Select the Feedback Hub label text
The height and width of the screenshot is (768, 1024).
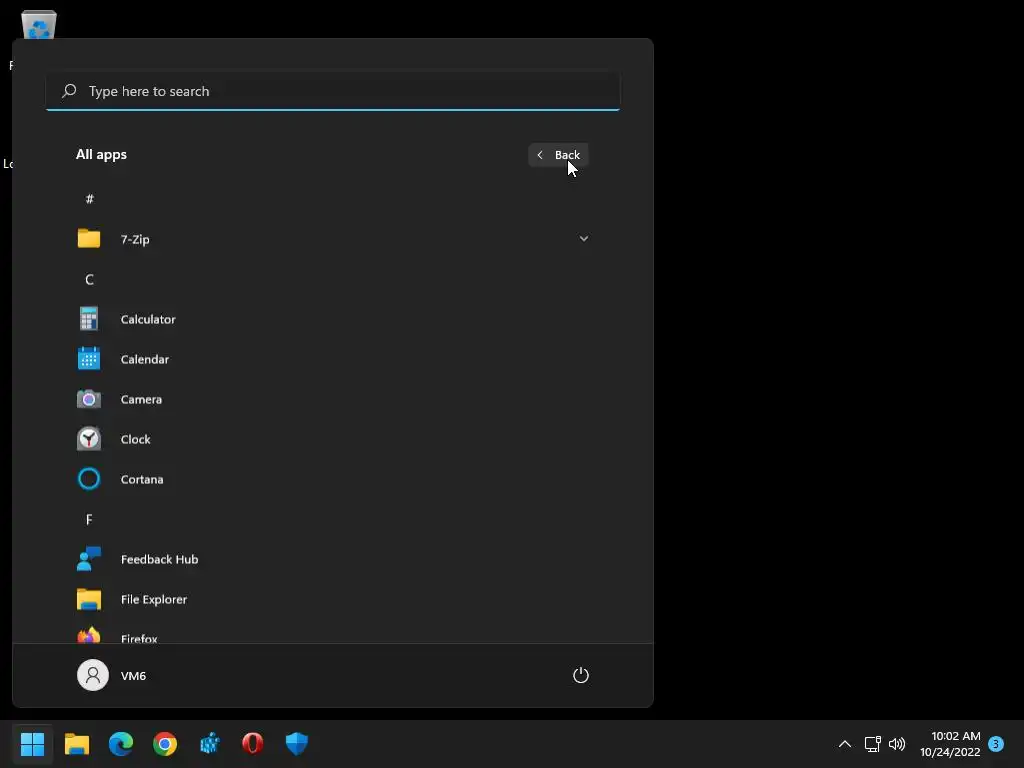[x=159, y=560]
